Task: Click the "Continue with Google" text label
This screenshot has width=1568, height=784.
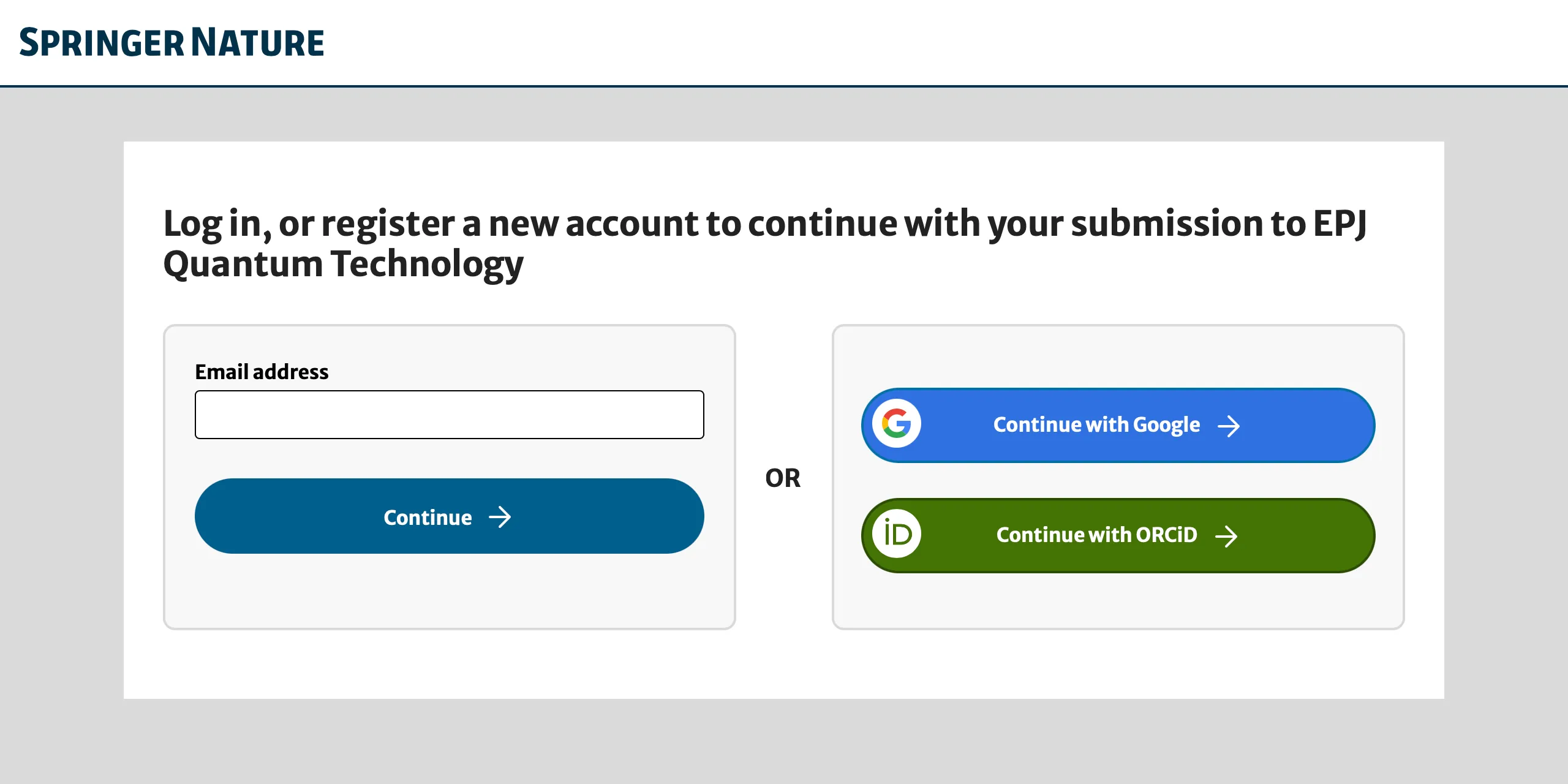Action: click(x=1096, y=424)
